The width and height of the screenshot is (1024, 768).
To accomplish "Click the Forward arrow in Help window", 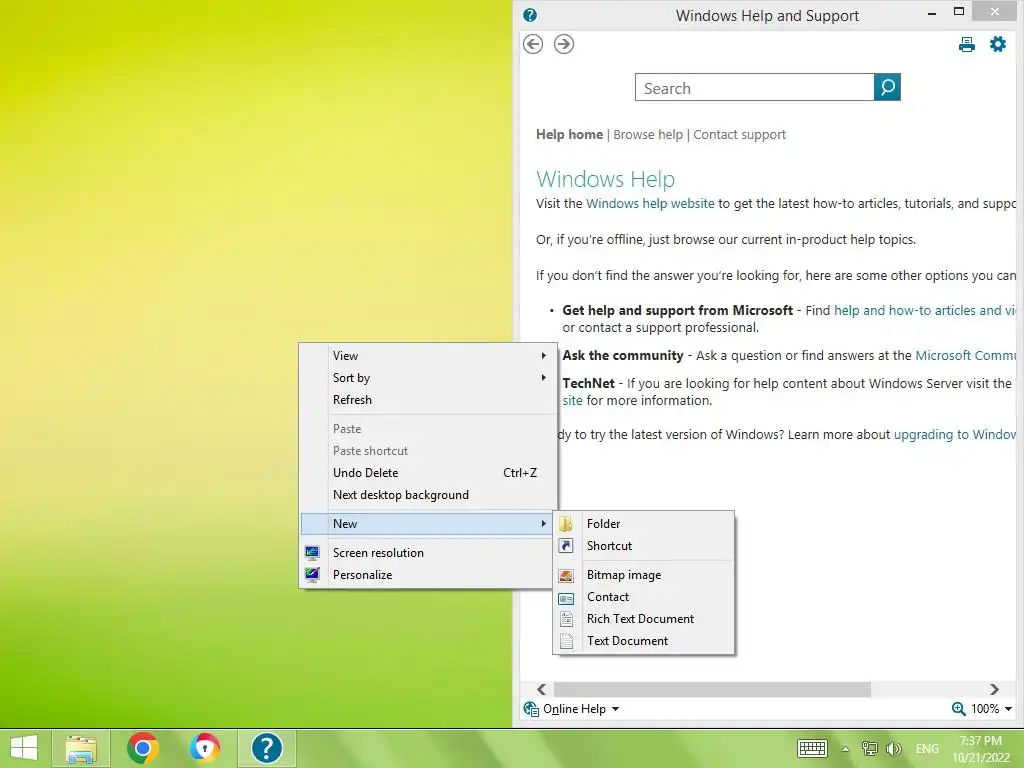I will point(564,44).
